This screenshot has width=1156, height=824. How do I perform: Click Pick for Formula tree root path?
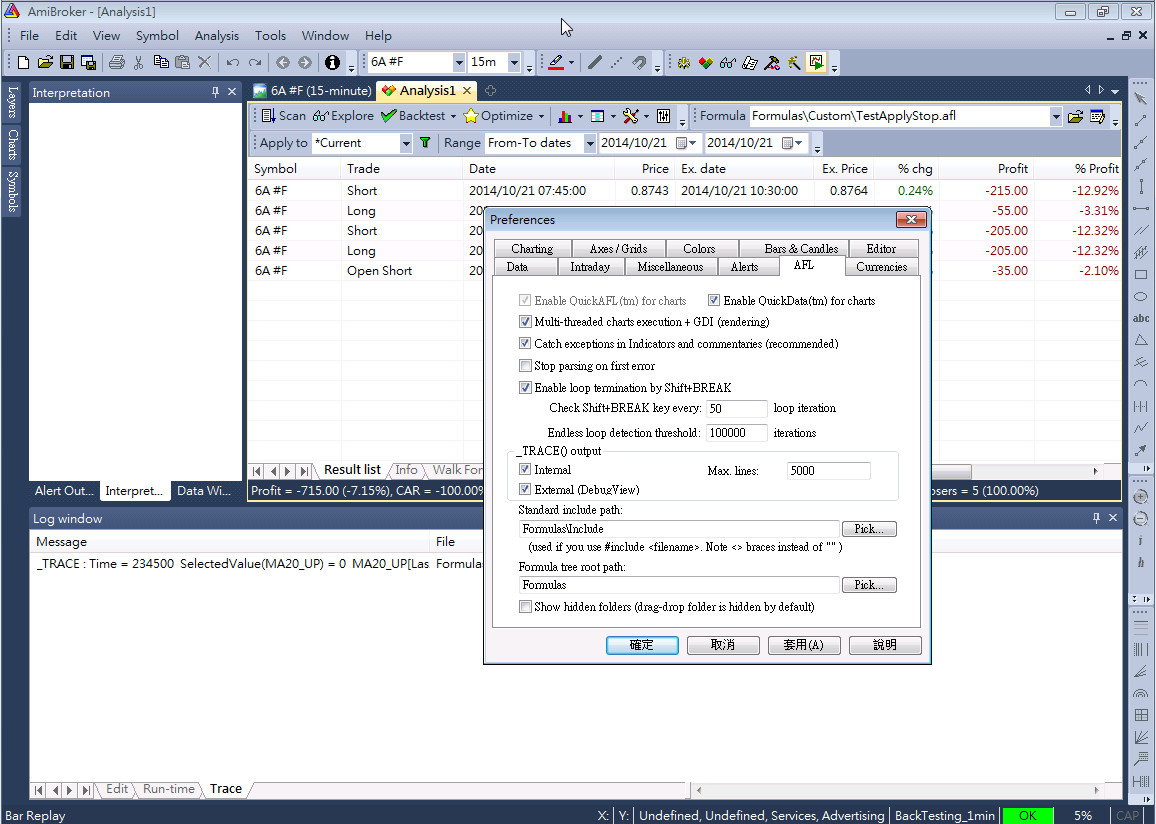coord(869,584)
